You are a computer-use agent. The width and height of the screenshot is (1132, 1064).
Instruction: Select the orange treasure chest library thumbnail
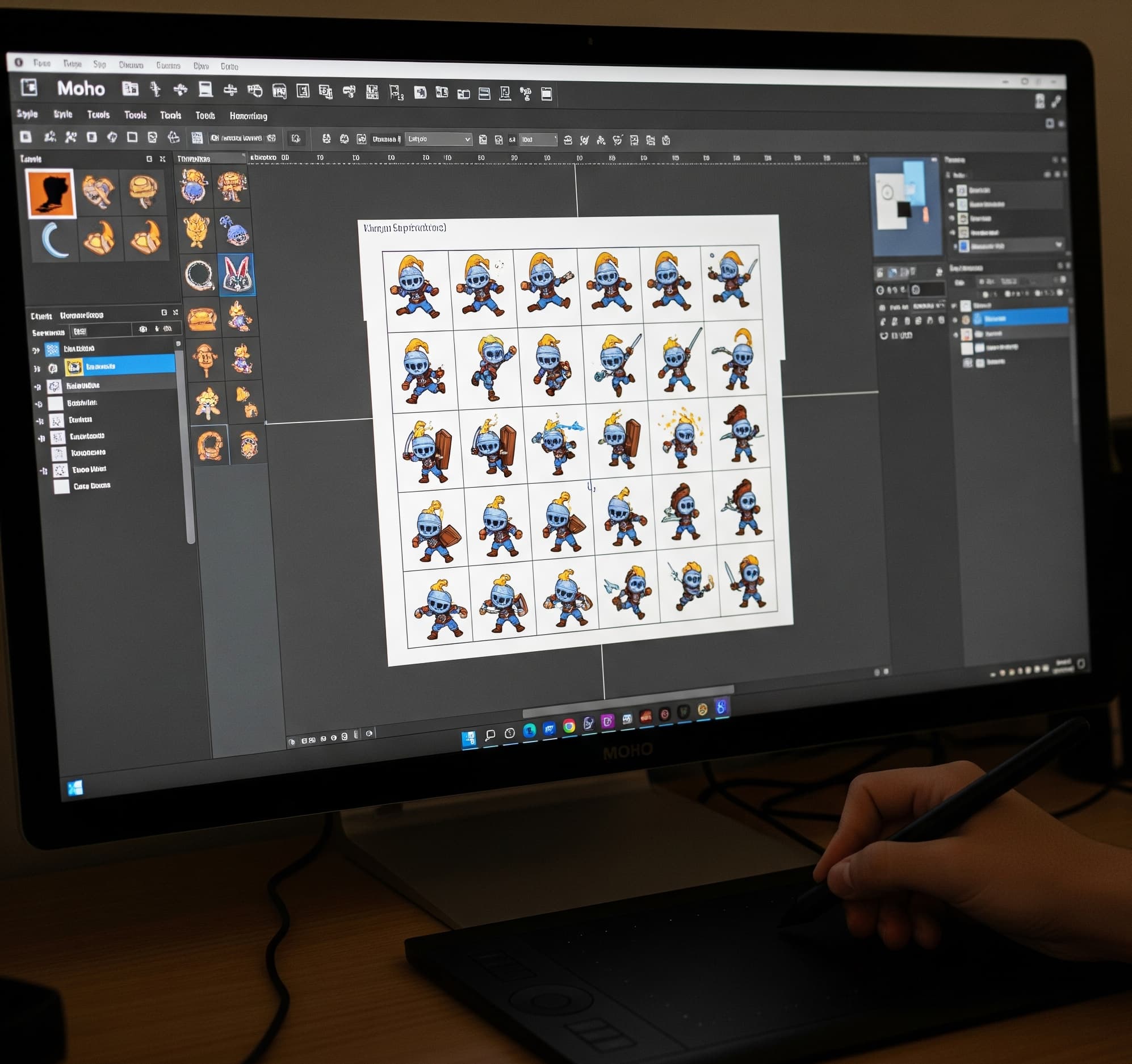[202, 319]
